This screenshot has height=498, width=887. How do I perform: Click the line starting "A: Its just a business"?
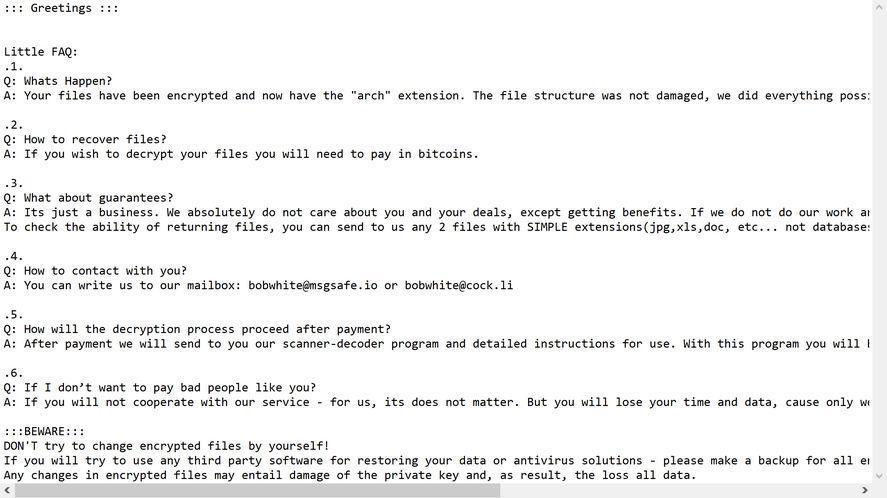click(x=300, y=212)
